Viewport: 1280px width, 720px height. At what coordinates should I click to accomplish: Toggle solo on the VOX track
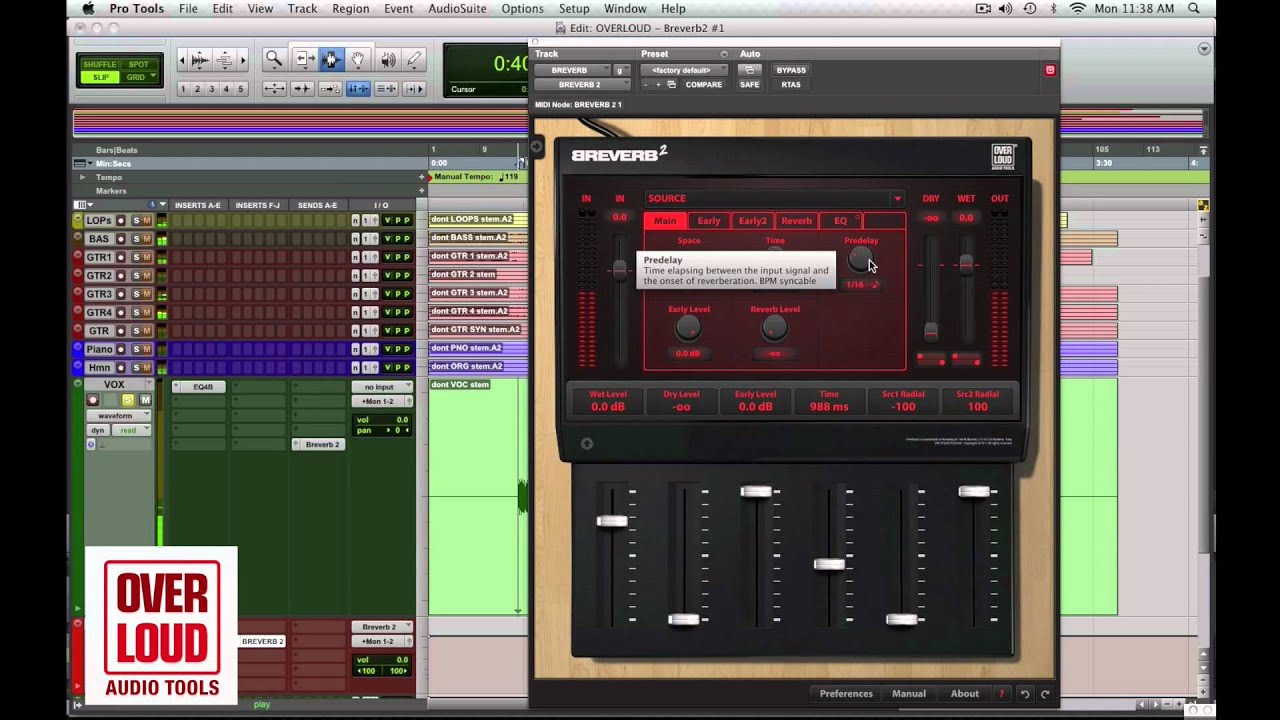(x=127, y=400)
